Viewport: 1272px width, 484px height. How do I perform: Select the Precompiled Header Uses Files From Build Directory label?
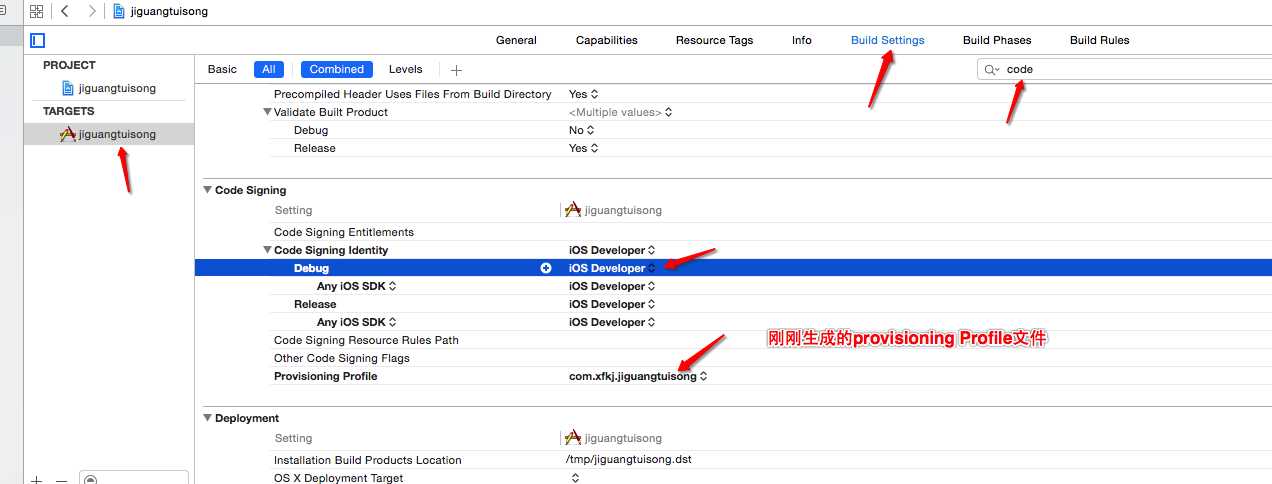point(413,94)
